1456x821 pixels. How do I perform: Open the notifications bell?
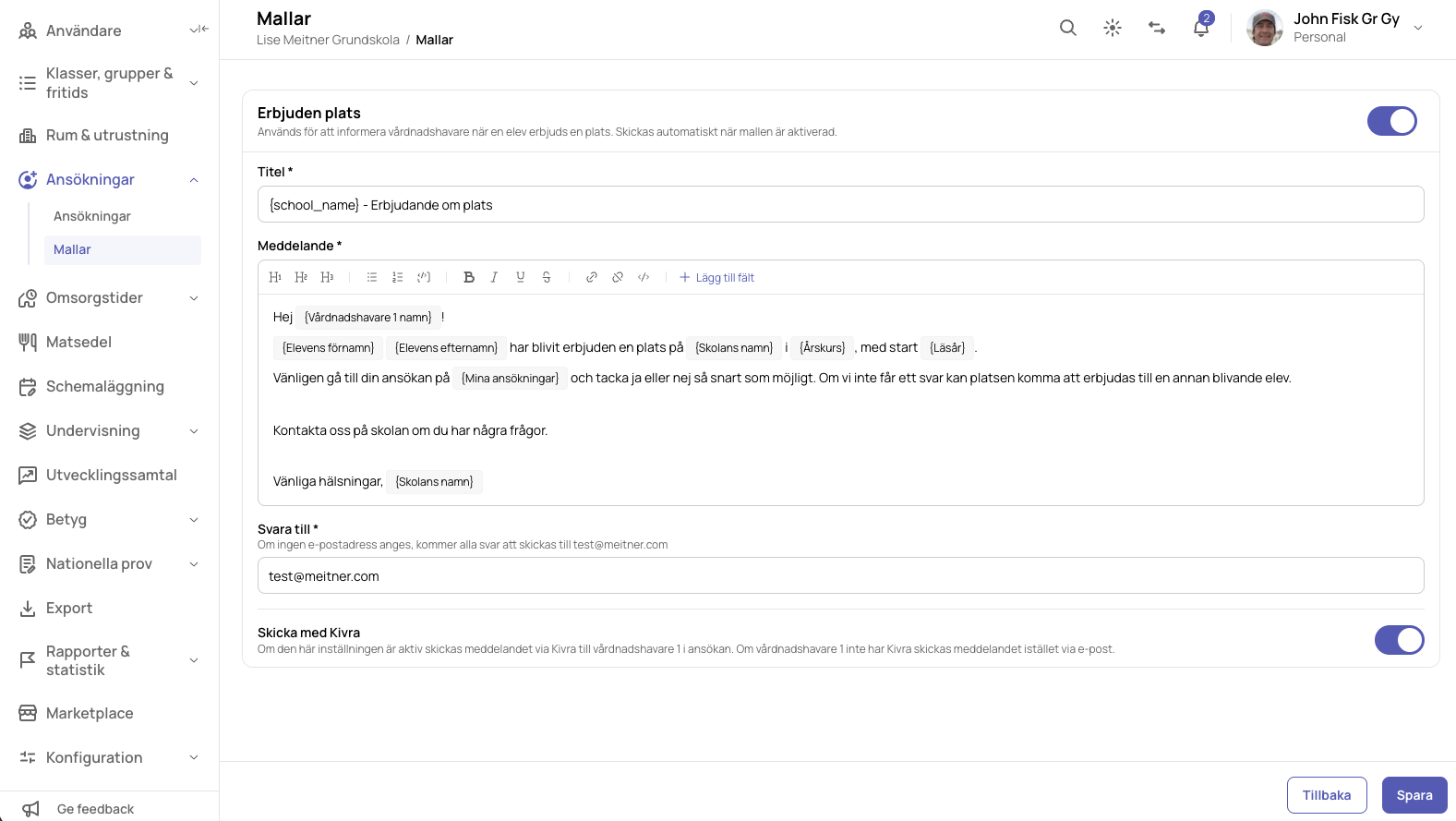tap(1201, 28)
